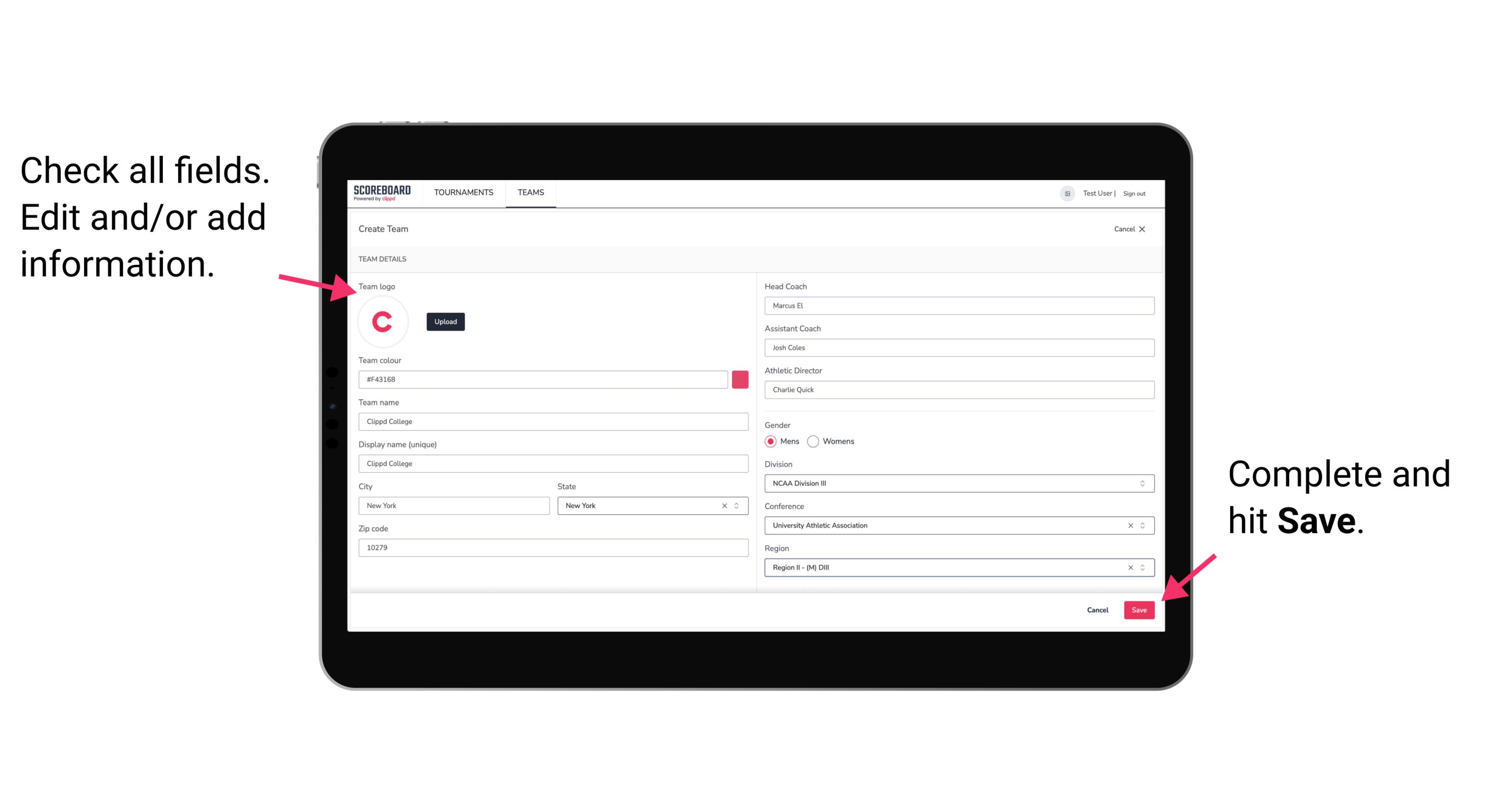
Task: Click the Test User account icon
Action: point(1064,193)
